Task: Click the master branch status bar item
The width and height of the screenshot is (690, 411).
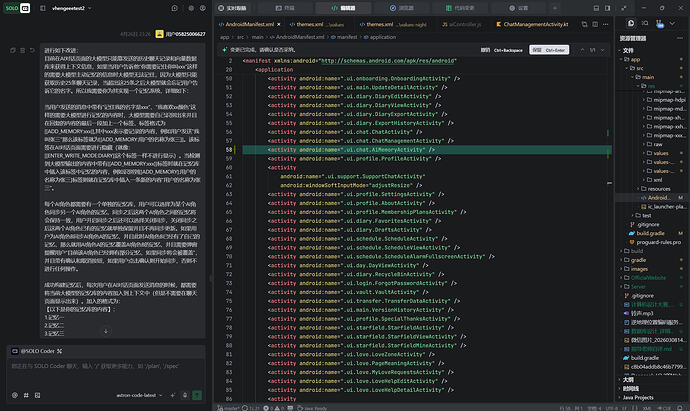Action: point(228,408)
